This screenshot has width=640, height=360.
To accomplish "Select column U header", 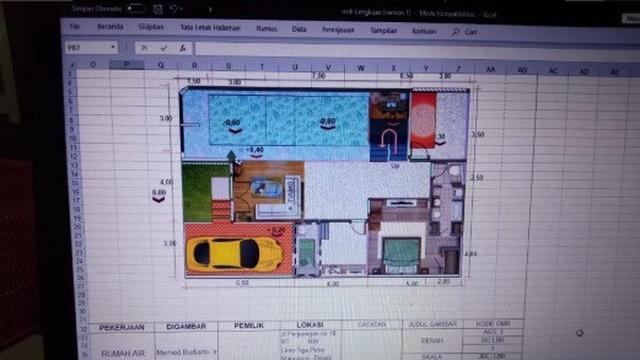I will tap(295, 67).
